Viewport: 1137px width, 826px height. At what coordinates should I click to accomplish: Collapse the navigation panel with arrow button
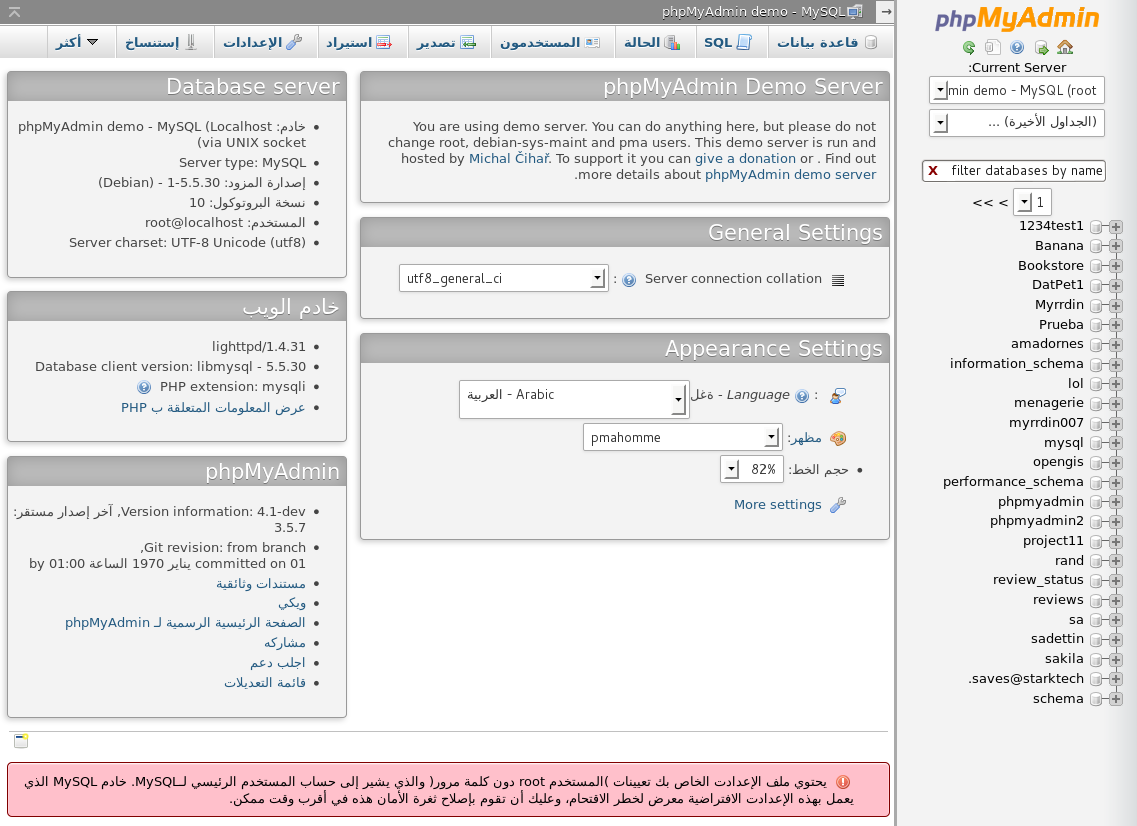pyautogui.click(x=884, y=11)
